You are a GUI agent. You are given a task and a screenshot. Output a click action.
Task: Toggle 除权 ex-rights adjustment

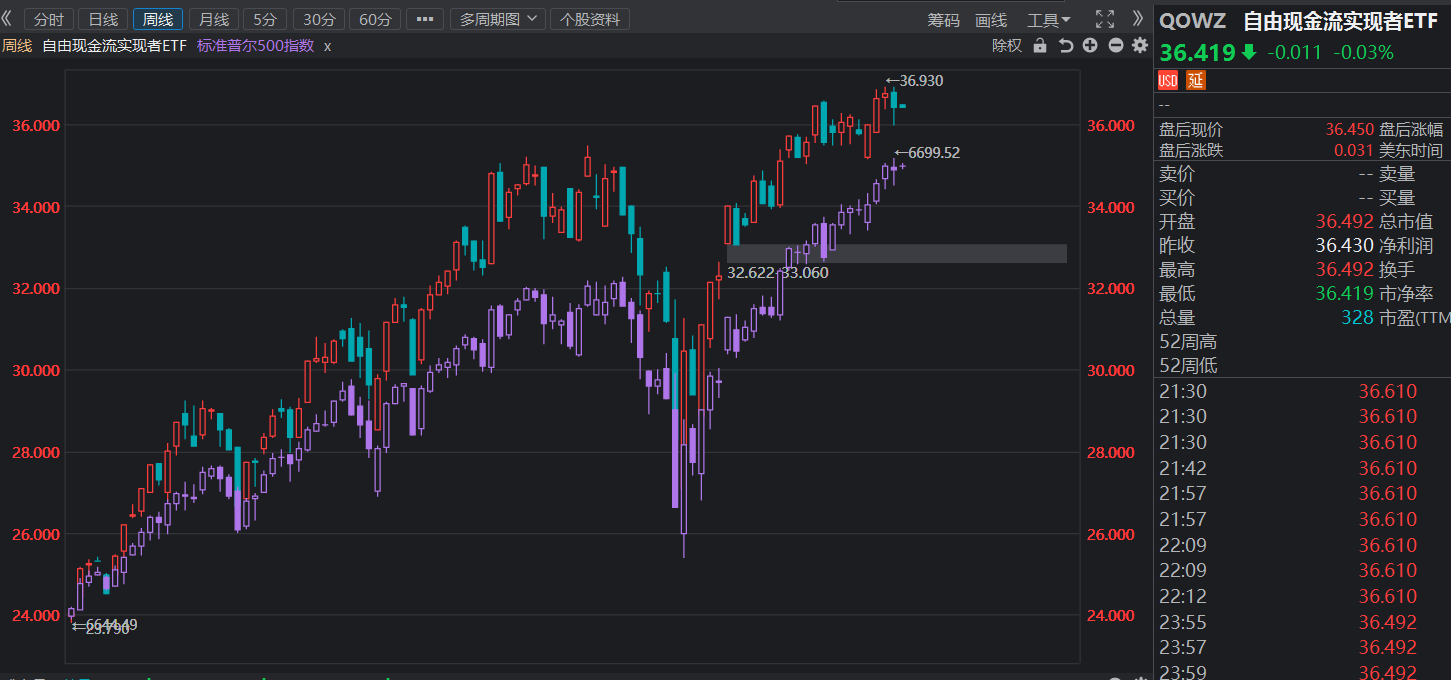tap(1007, 45)
